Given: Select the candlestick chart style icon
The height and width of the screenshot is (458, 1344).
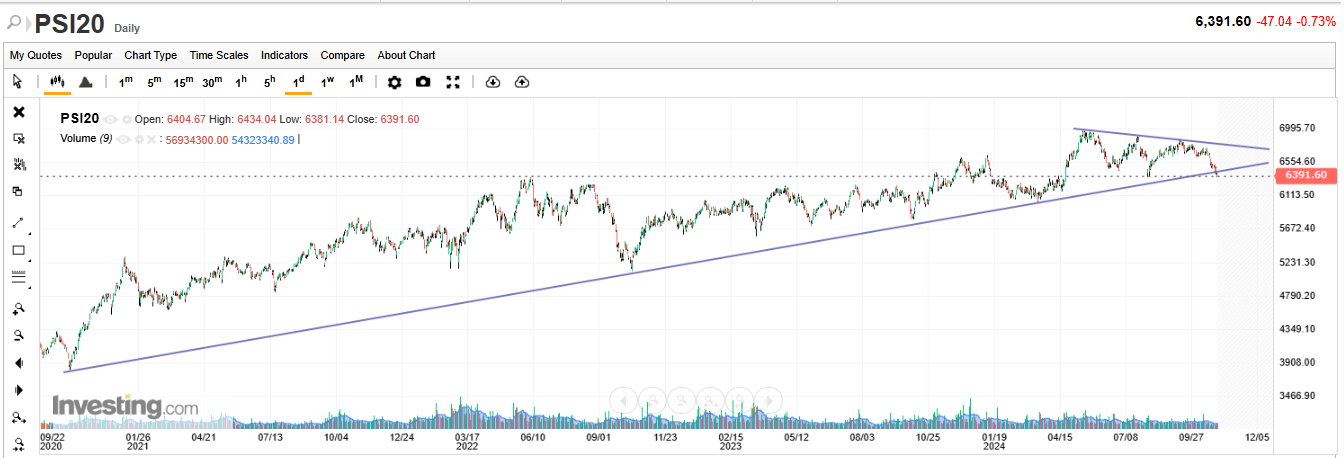Looking at the screenshot, I should [57, 82].
